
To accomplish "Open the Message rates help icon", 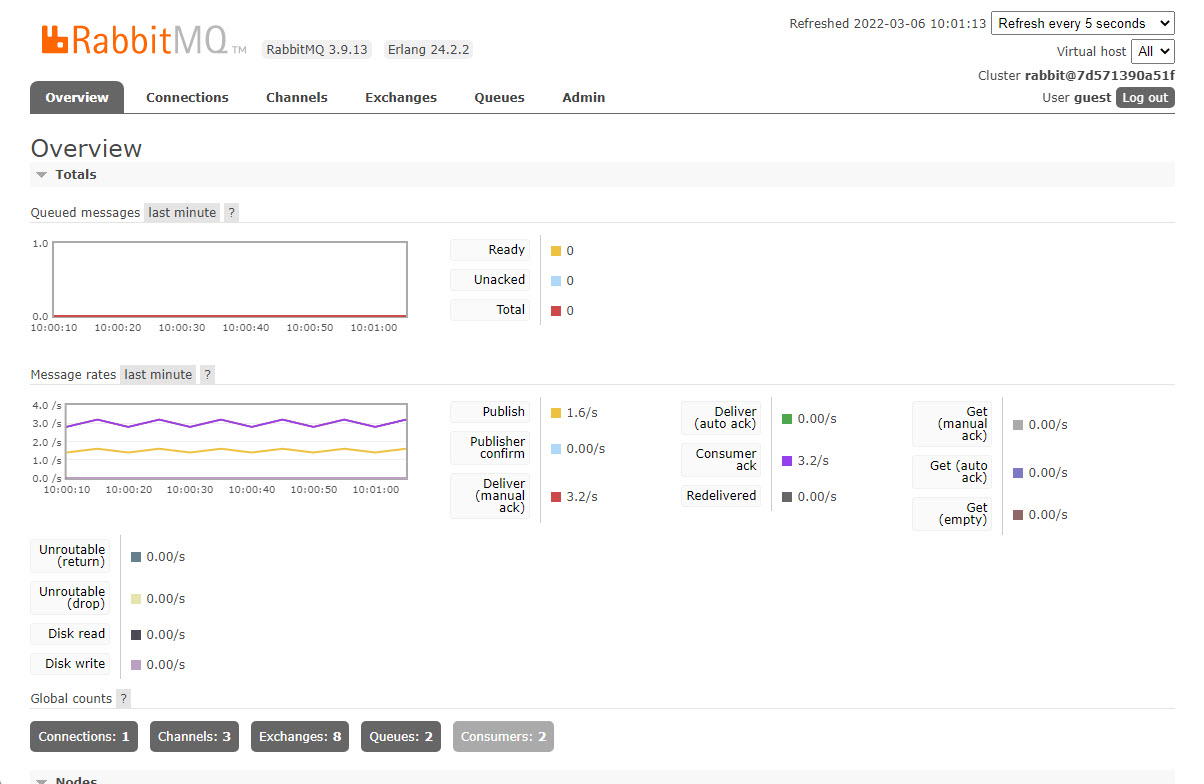I will pyautogui.click(x=207, y=374).
